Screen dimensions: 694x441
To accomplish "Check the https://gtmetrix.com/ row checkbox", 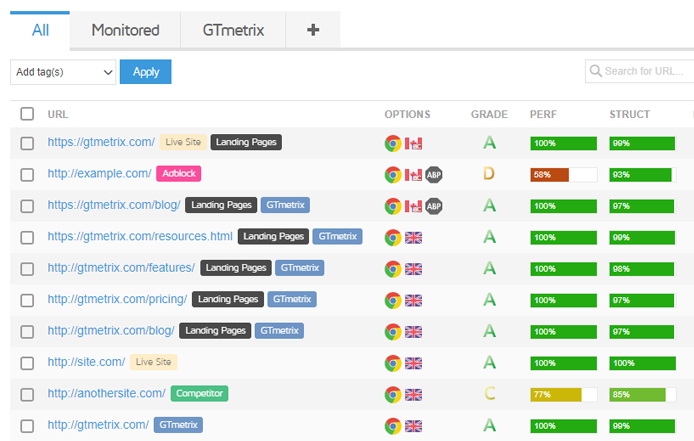I will click(x=27, y=143).
